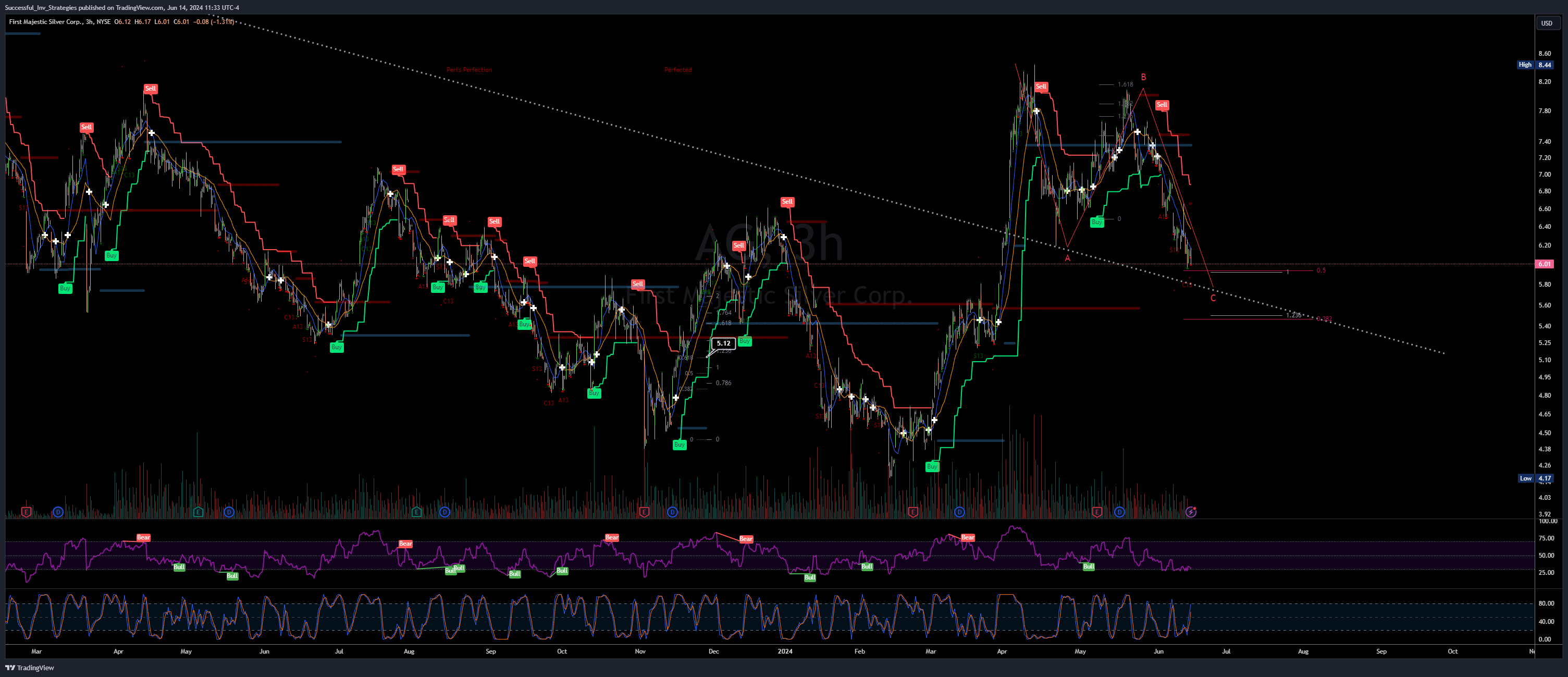Click the dividend D marker between Nov and Dec
This screenshot has width=1568, height=677.
coord(672,512)
